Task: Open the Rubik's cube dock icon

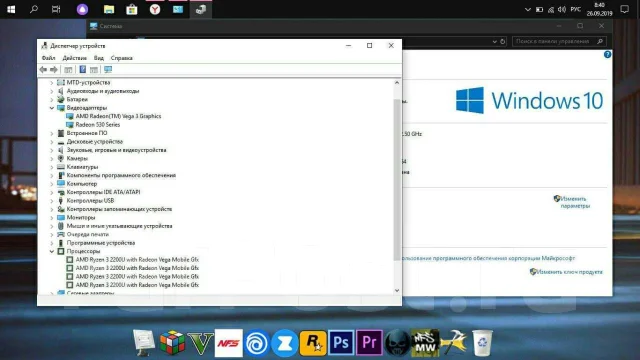Action: coord(172,342)
